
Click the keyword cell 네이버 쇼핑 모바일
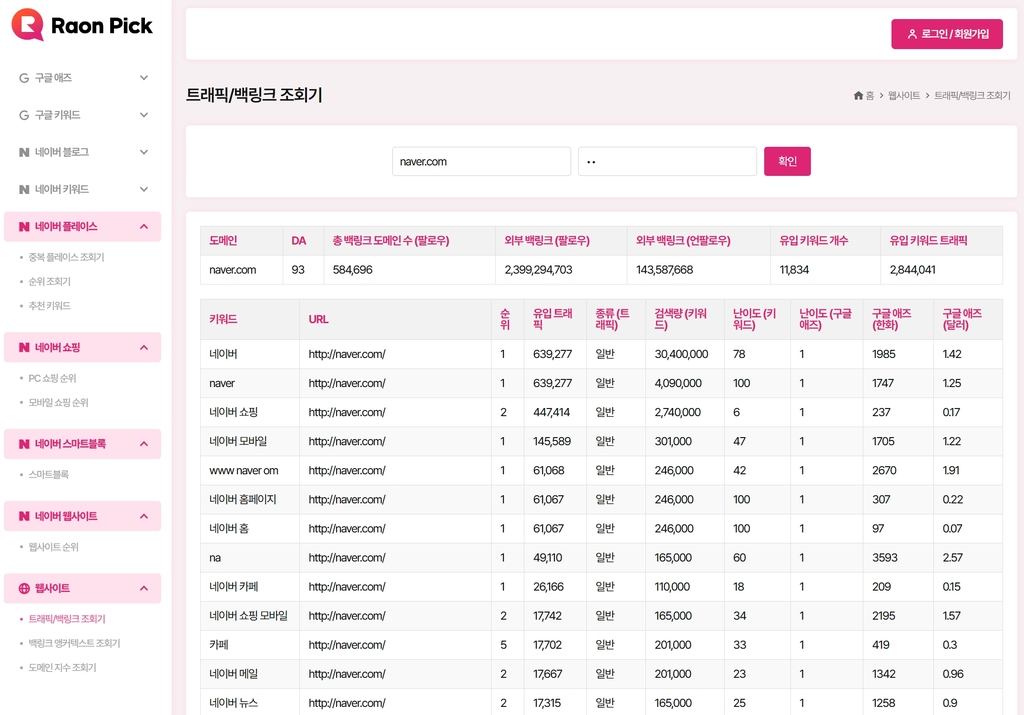pos(248,616)
